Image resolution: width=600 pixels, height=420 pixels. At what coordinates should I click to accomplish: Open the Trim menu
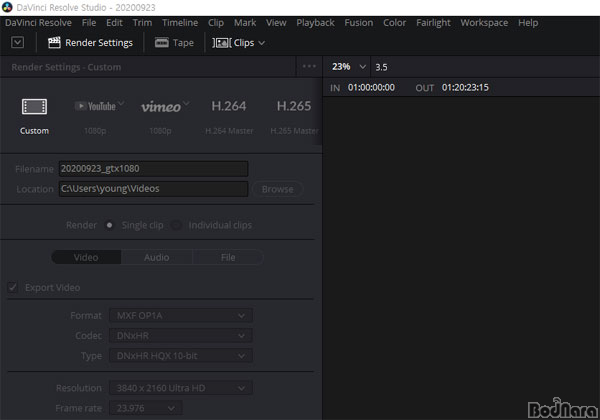coord(142,23)
